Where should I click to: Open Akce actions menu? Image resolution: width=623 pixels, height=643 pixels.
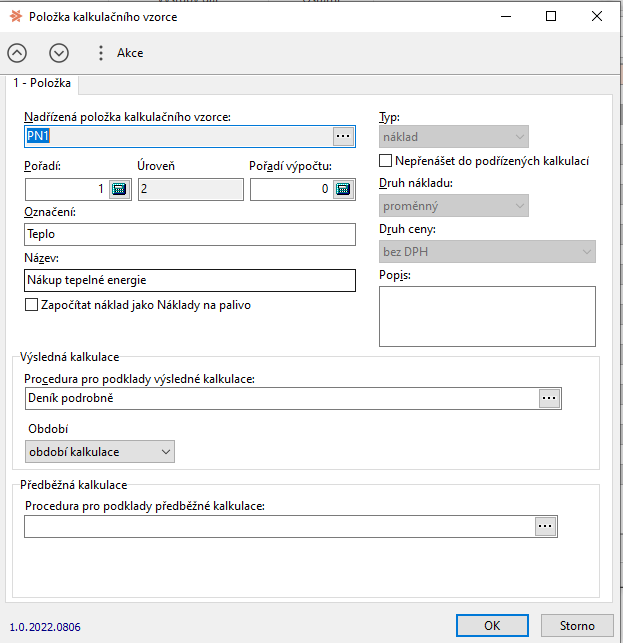130,53
